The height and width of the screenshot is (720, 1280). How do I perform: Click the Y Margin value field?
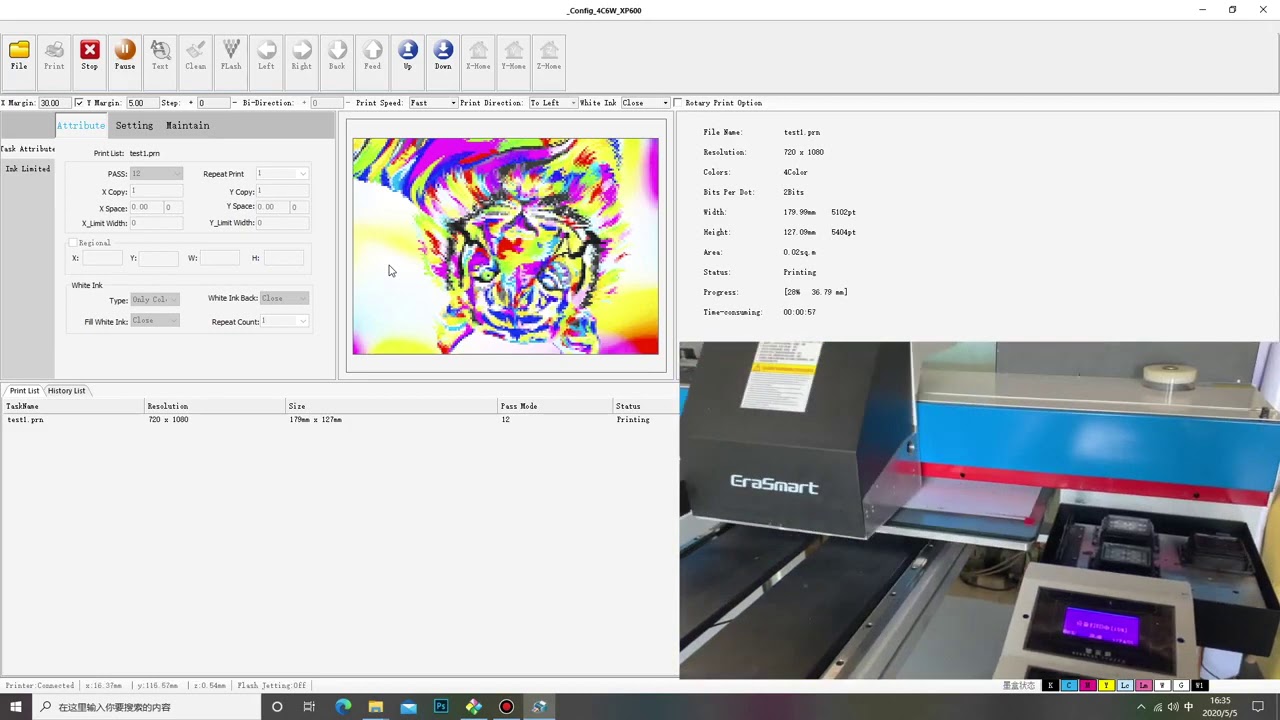pyautogui.click(x=141, y=103)
